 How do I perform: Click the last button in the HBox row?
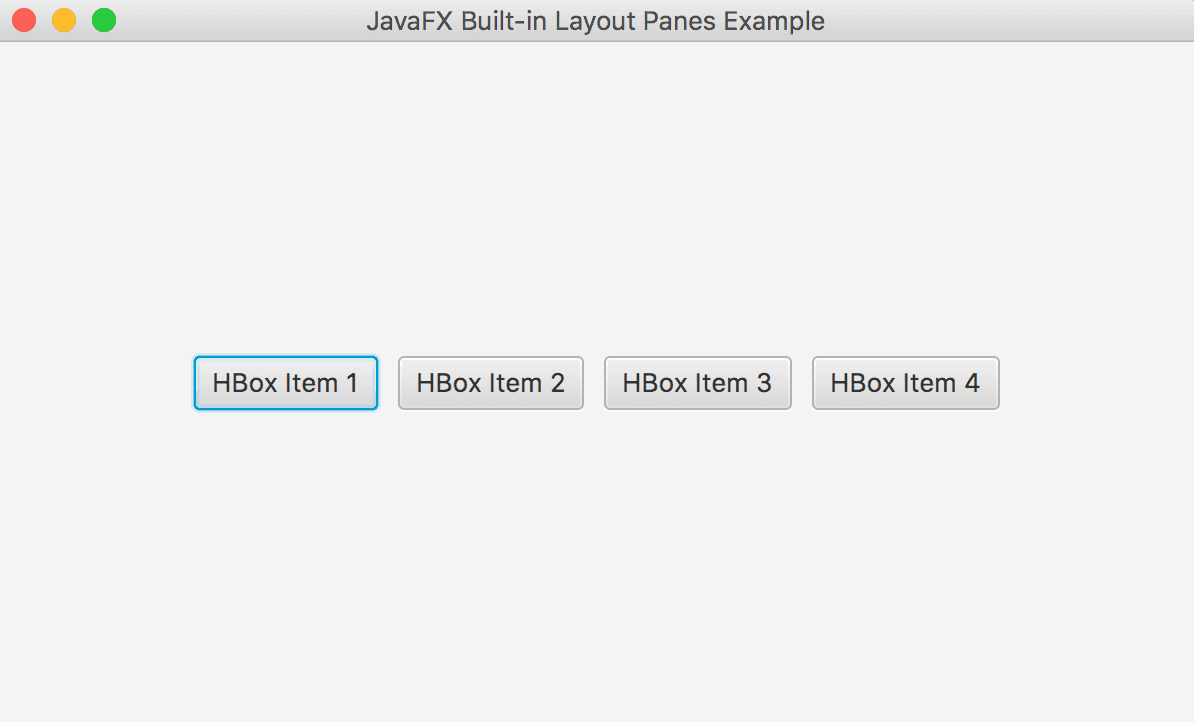pyautogui.click(x=905, y=383)
